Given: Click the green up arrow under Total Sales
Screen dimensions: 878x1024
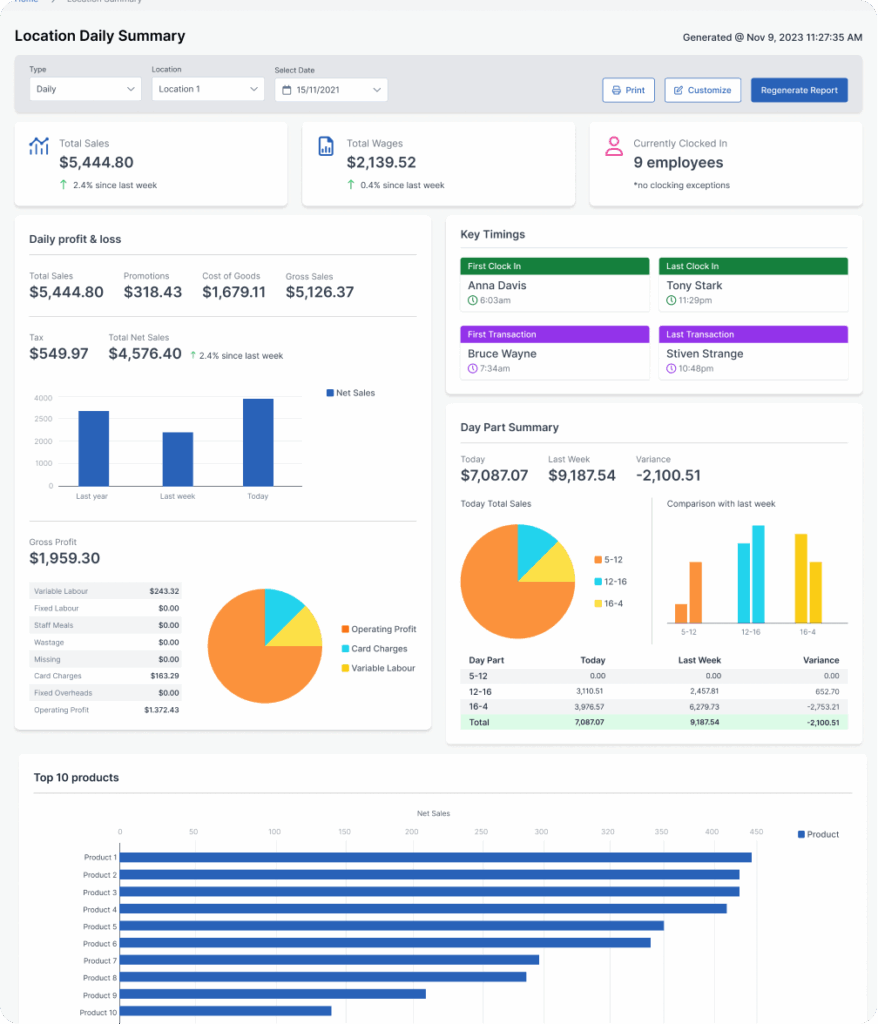Looking at the screenshot, I should click(x=64, y=185).
